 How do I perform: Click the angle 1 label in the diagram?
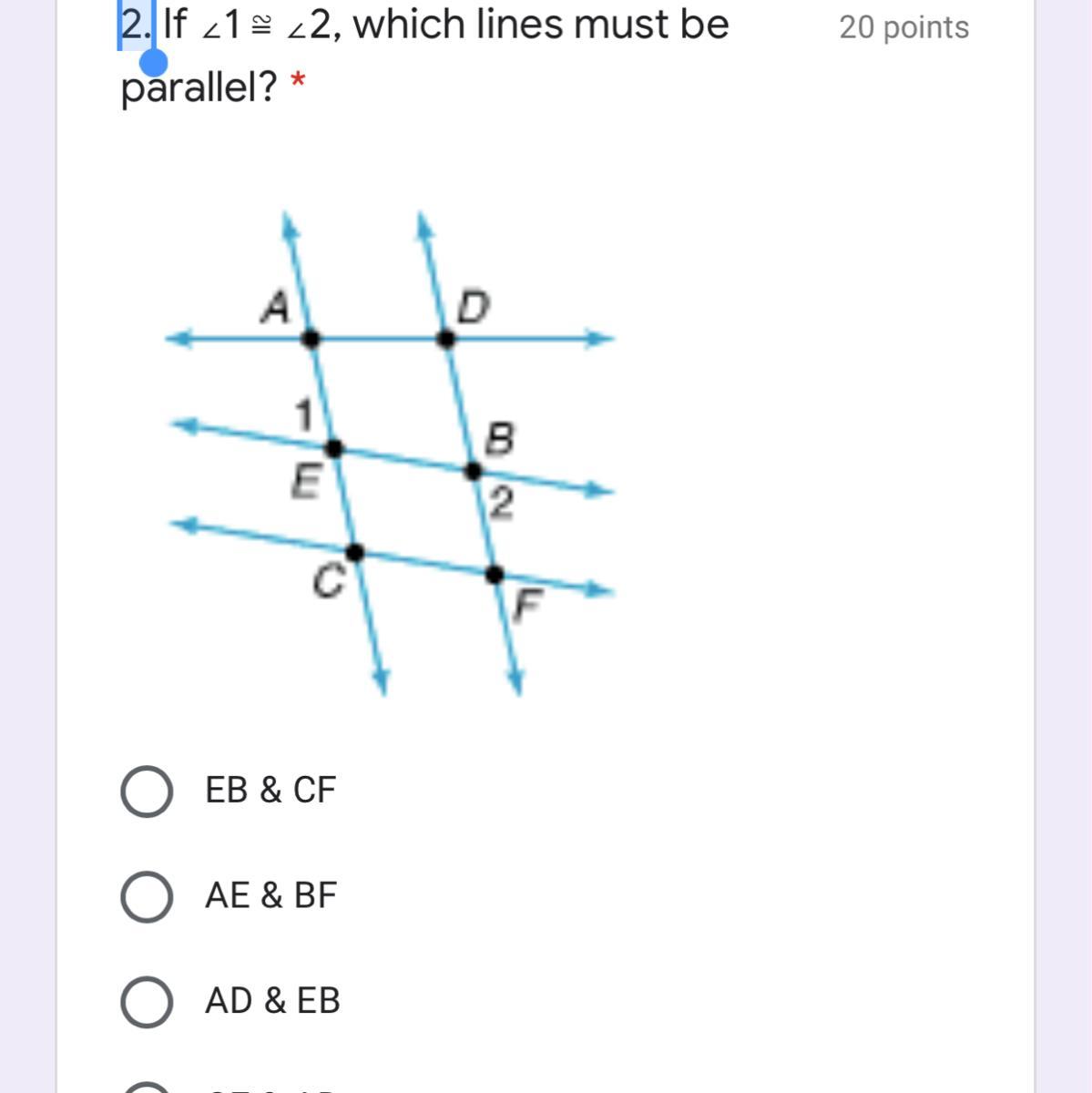pos(305,414)
